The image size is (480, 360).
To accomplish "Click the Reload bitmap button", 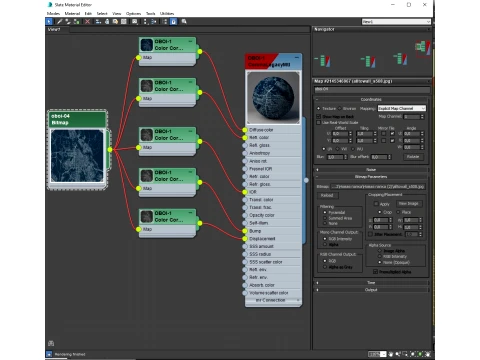I will (x=327, y=195).
